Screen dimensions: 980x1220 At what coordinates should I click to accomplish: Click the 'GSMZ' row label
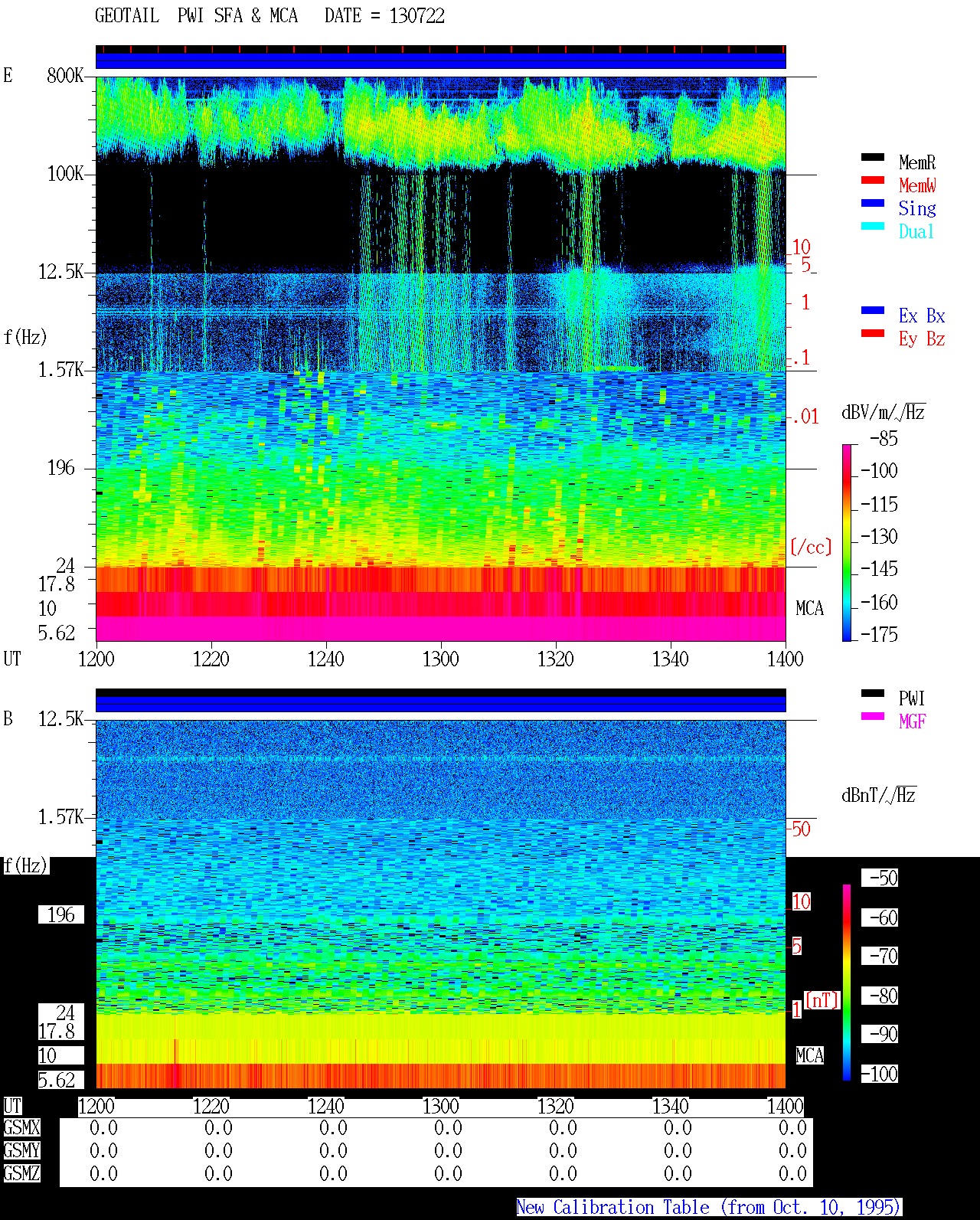pyautogui.click(x=21, y=1173)
